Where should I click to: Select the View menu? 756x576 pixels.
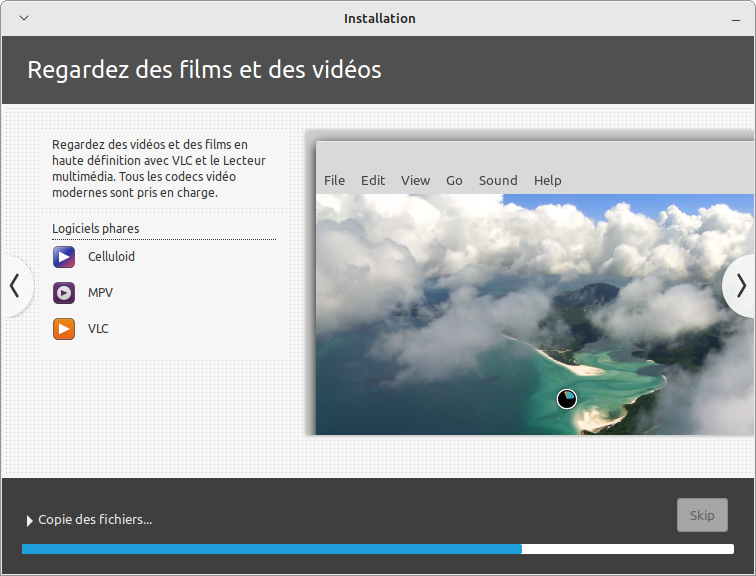(415, 180)
